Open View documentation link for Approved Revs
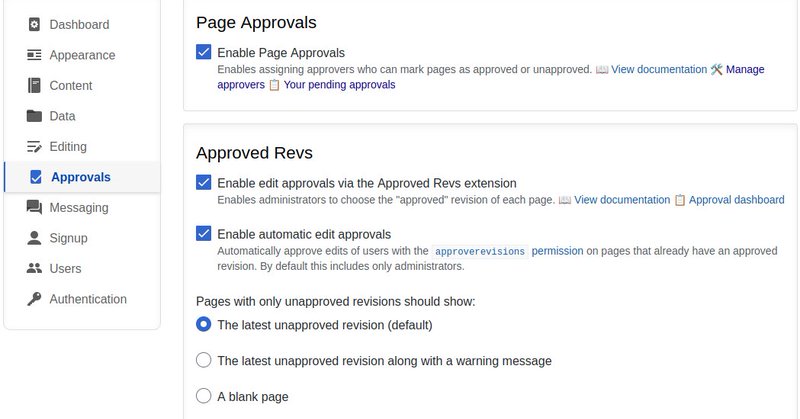 tap(622, 200)
